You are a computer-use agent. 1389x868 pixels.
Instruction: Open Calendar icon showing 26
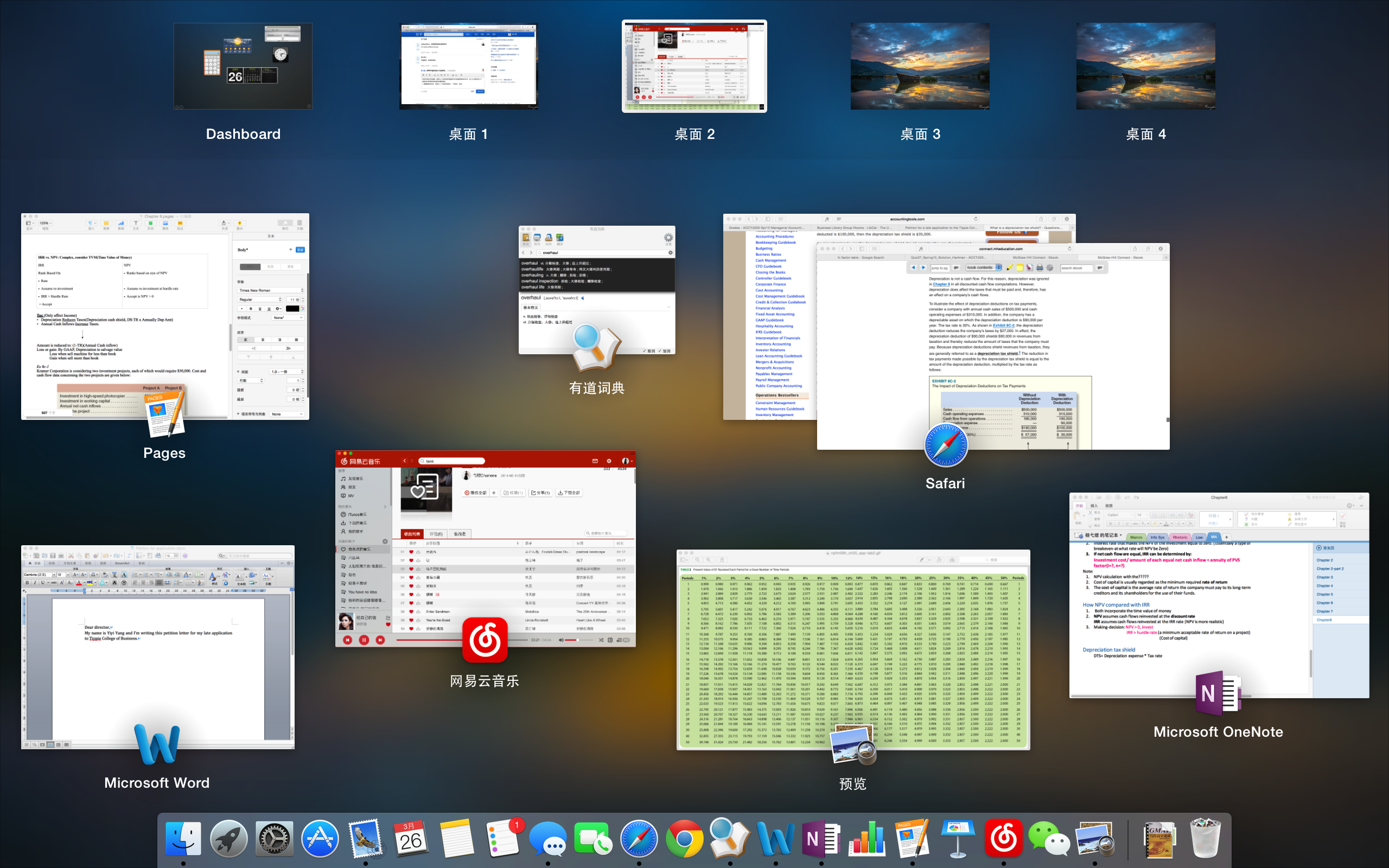pyautogui.click(x=411, y=839)
